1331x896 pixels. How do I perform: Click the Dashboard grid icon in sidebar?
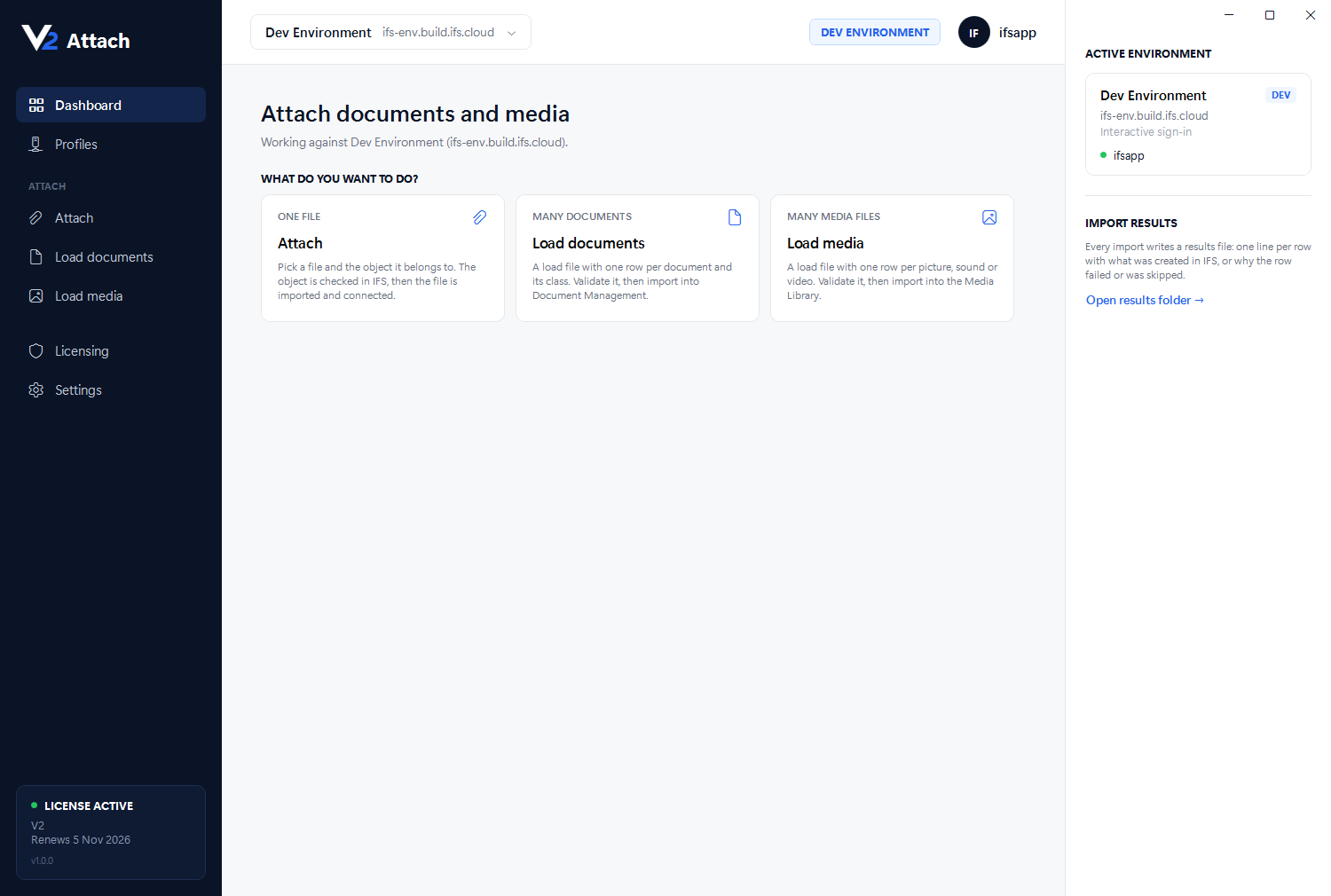36,106
